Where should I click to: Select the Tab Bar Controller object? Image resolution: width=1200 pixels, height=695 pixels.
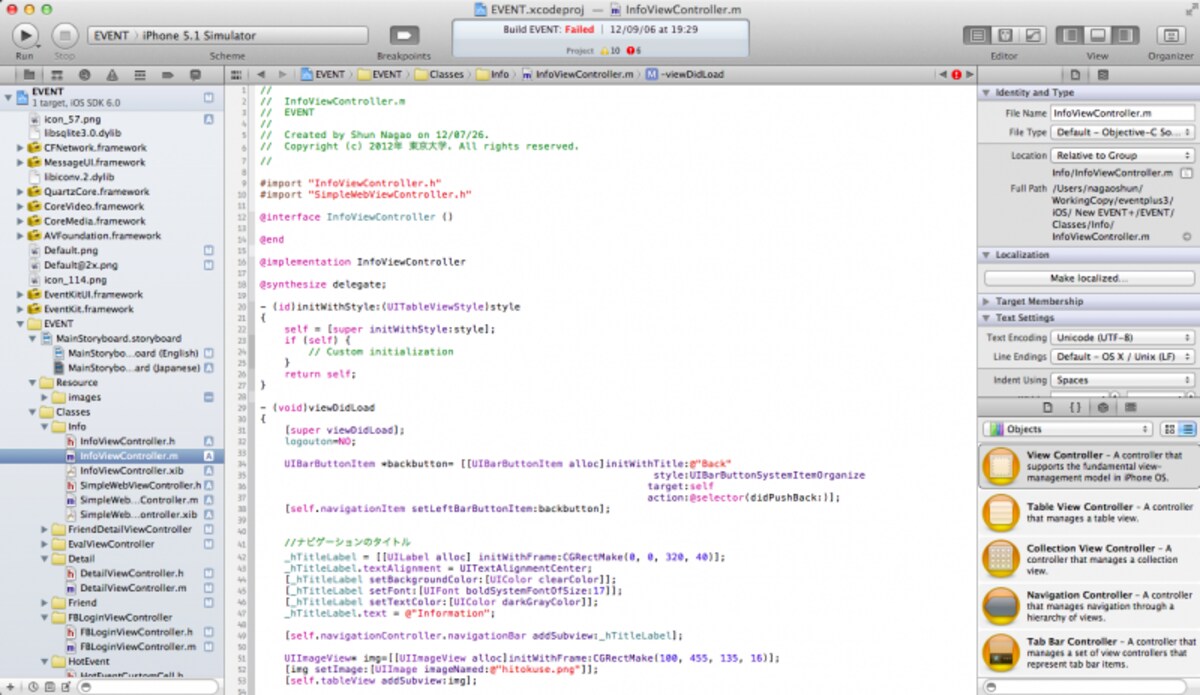coord(1089,652)
